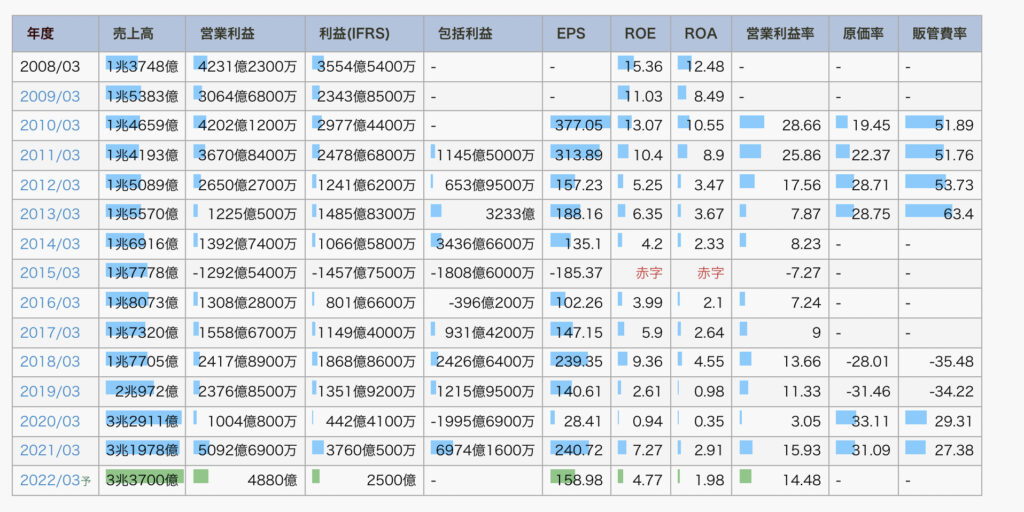Select sales value 3兆2911億
This screenshot has height=512, width=1024.
(142, 421)
